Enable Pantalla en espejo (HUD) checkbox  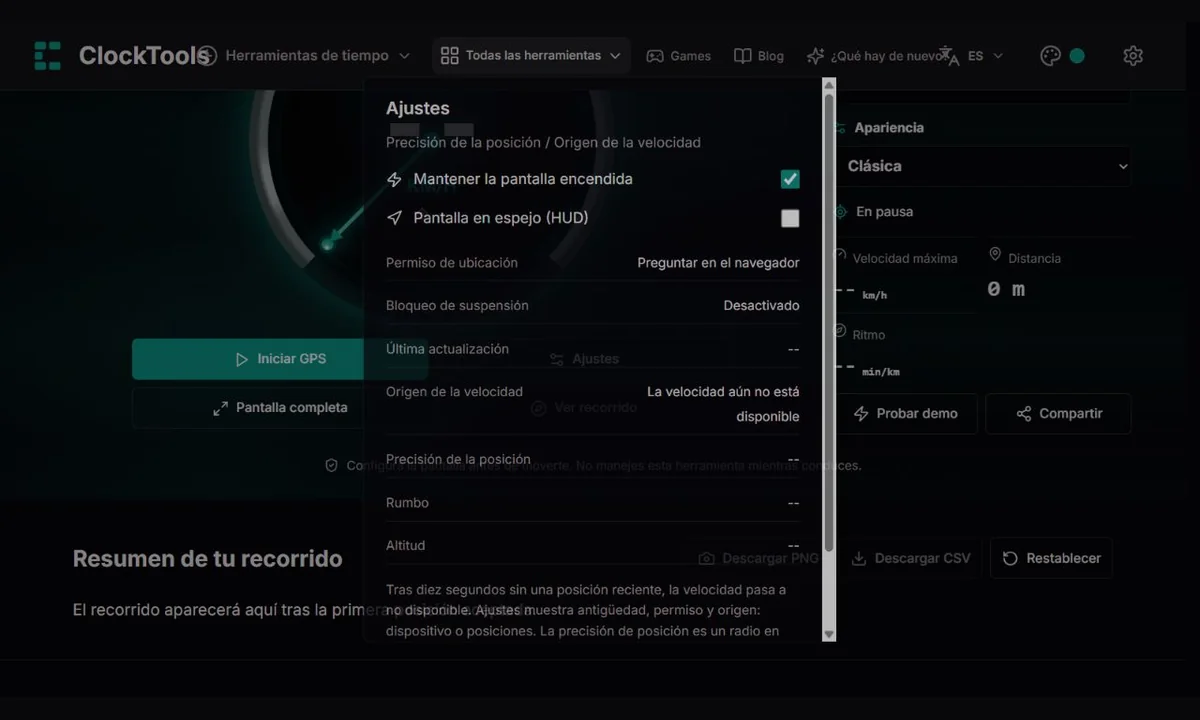pos(790,218)
